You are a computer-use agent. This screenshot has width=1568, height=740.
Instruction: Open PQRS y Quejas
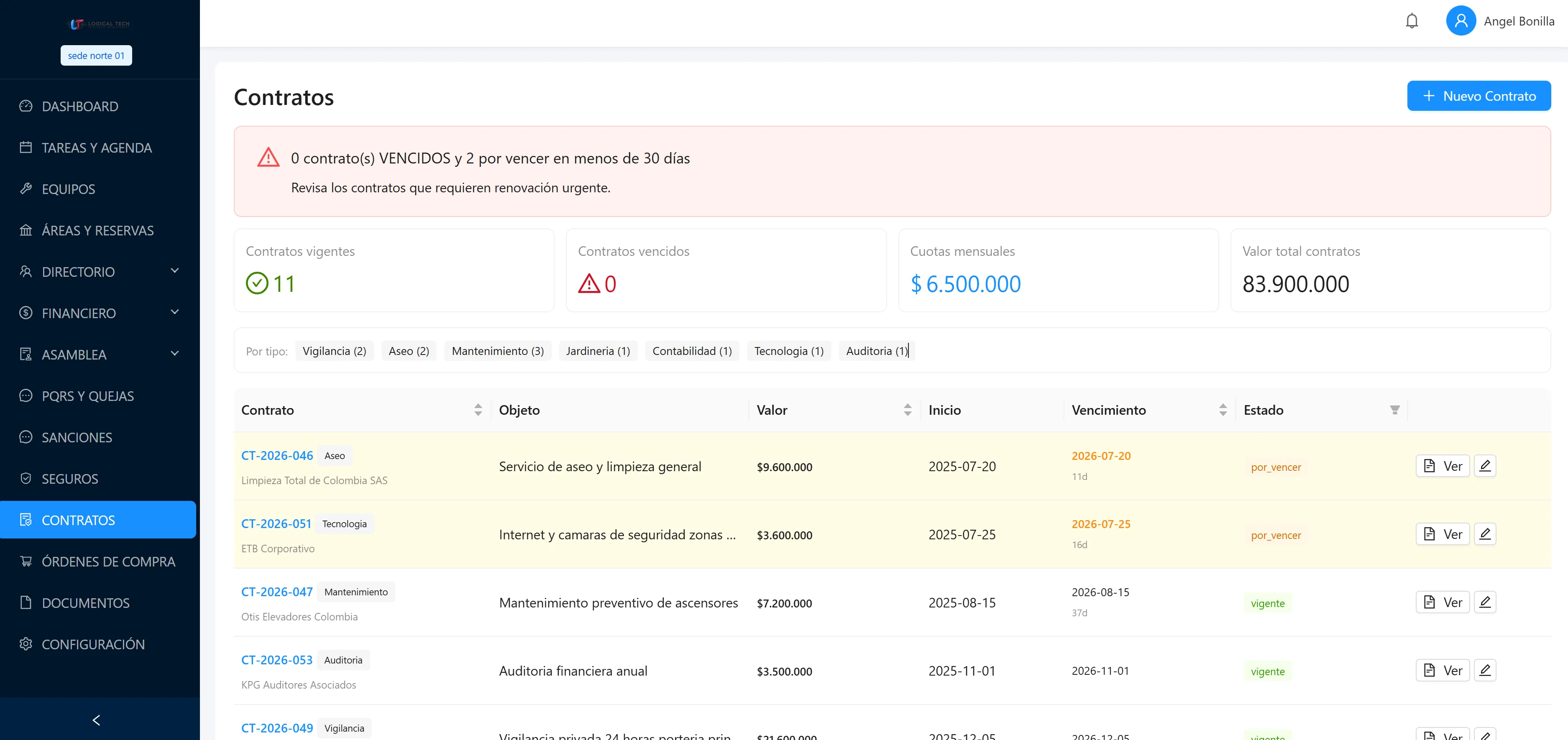pos(98,396)
